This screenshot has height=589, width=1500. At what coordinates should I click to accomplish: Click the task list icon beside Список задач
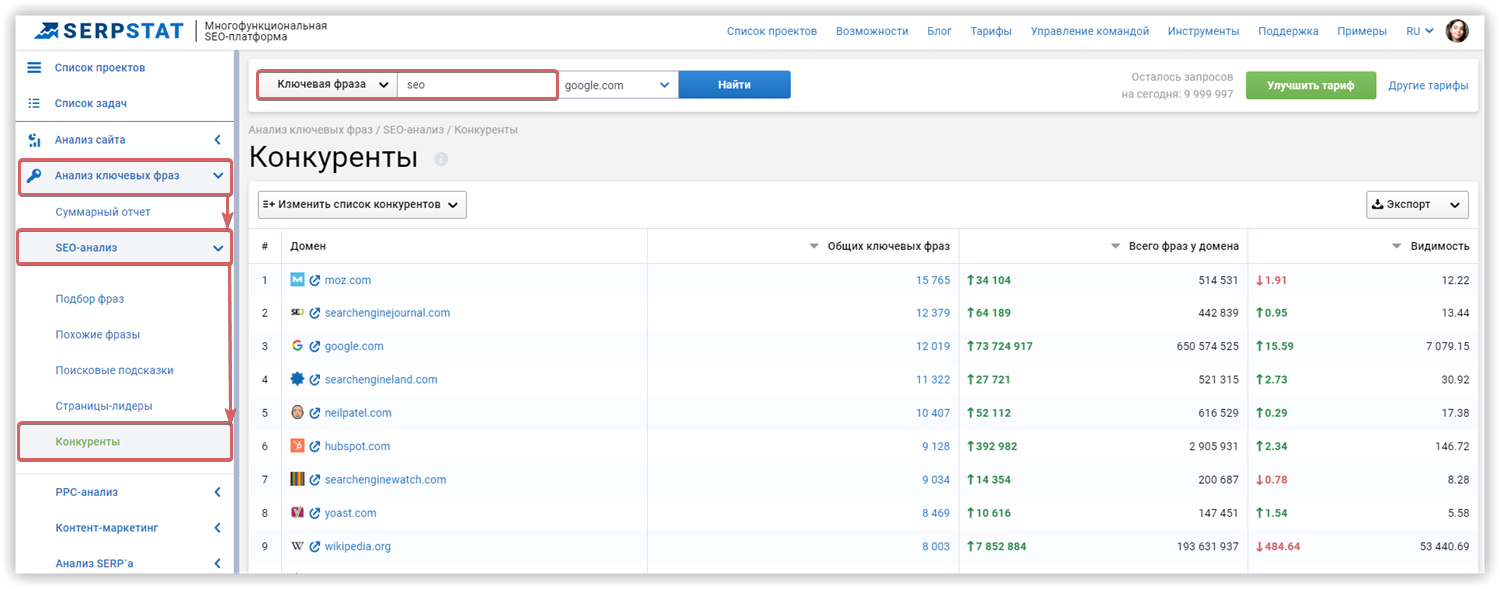tap(34, 103)
